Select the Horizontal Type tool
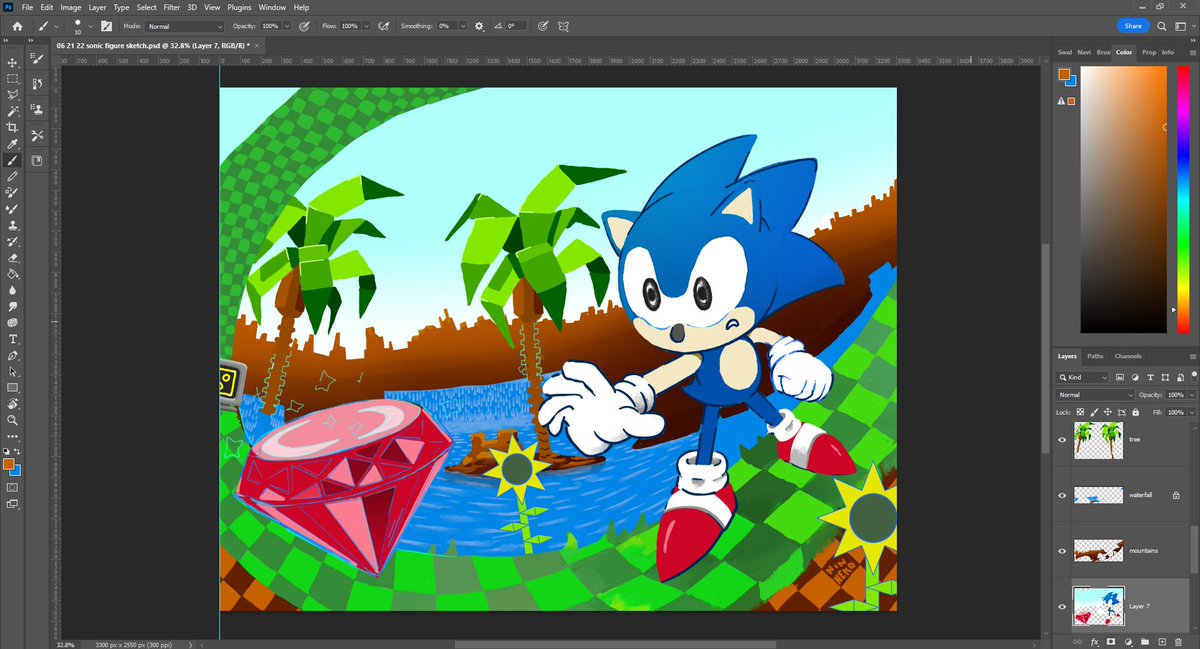This screenshot has width=1200, height=649. click(x=13, y=339)
